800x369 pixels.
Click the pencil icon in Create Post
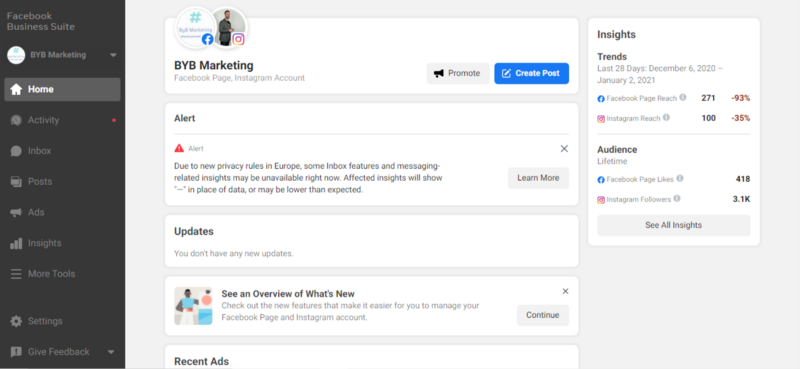coord(506,73)
